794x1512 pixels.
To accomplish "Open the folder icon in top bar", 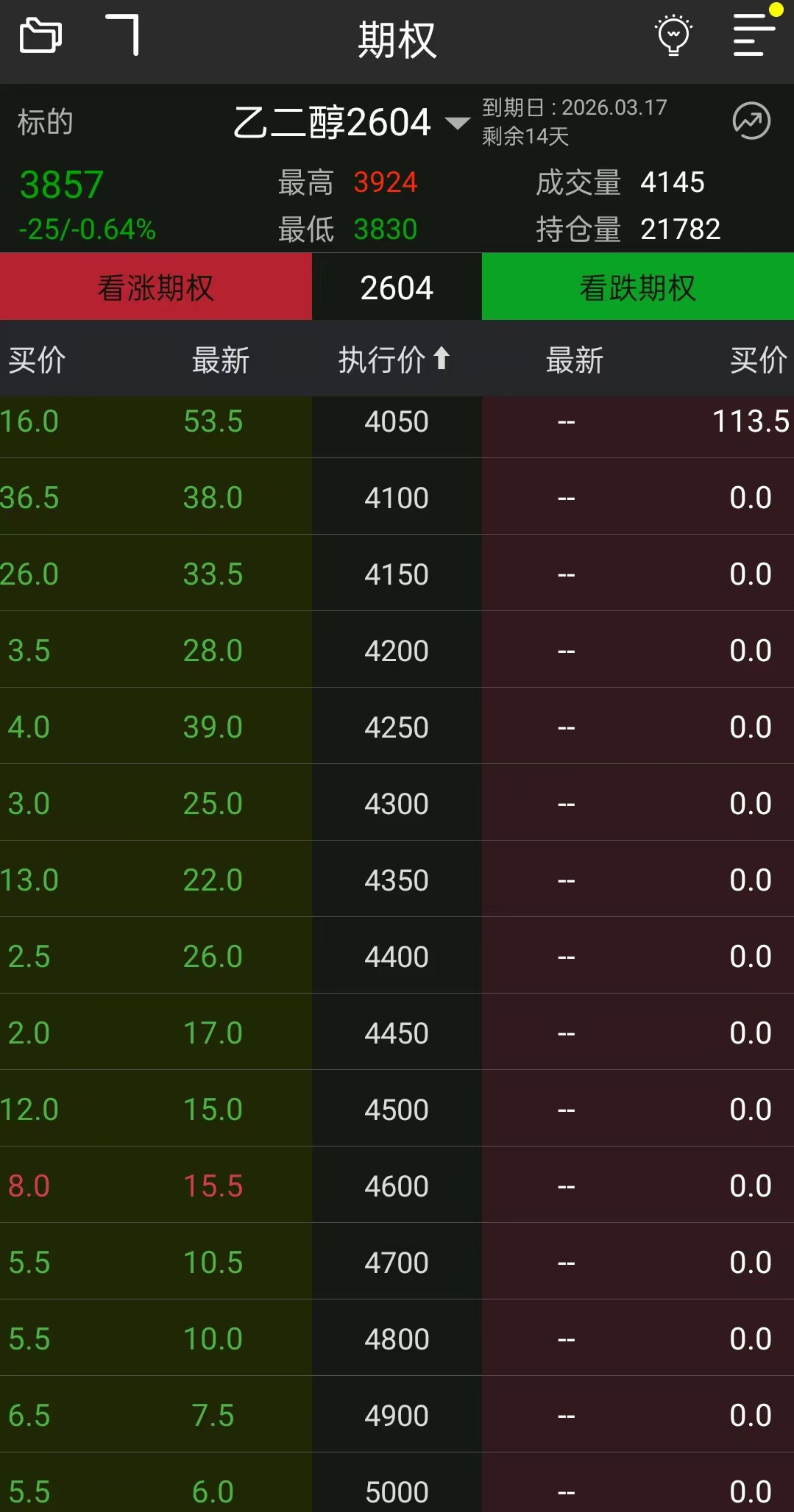I will 40,35.
